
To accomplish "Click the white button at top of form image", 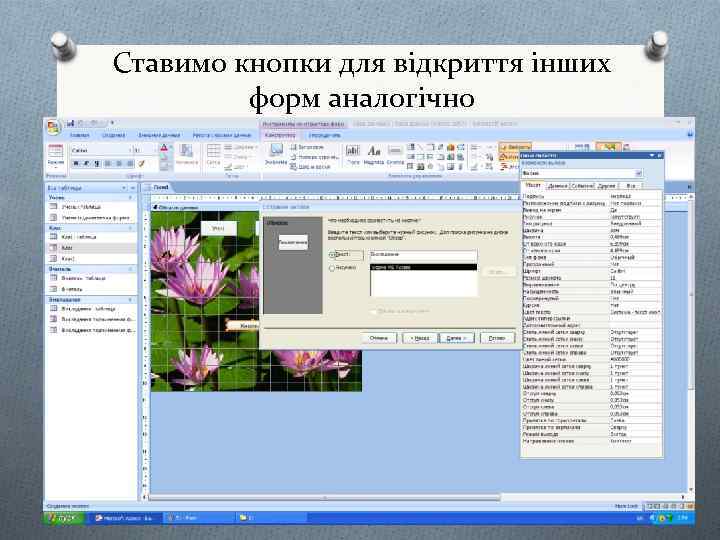I will [219, 228].
